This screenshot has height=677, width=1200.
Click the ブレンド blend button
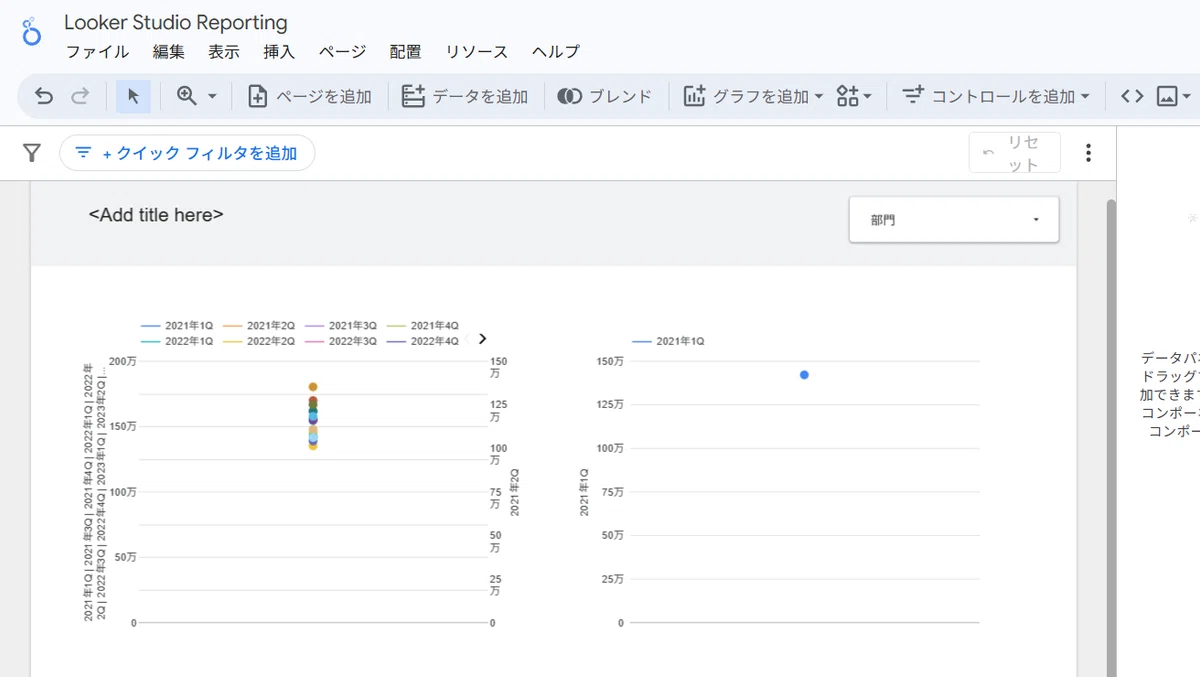click(x=605, y=96)
